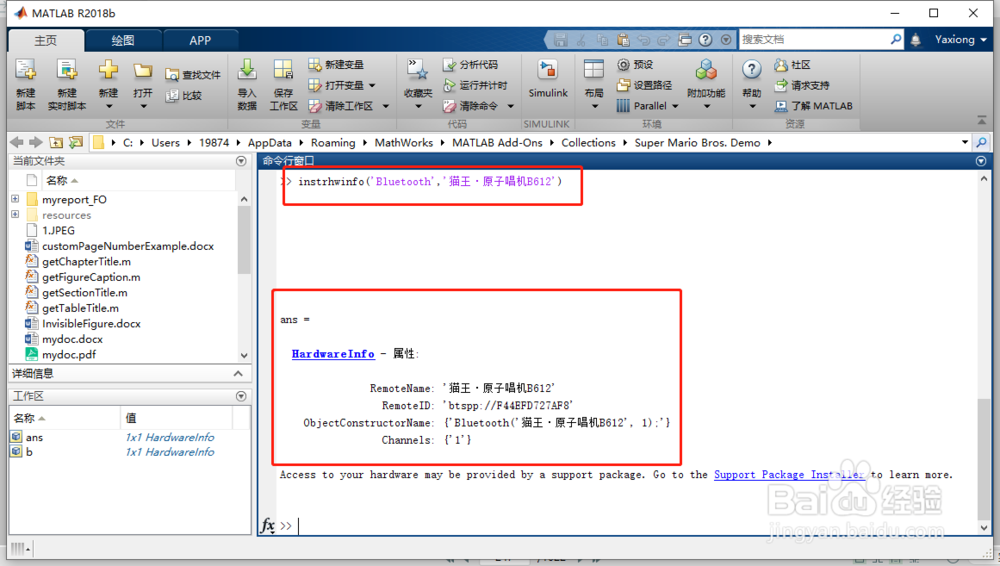Viewport: 1000px width, 566px height.
Task: Click the command window vertical scrollbar
Action: pyautogui.click(x=984, y=458)
